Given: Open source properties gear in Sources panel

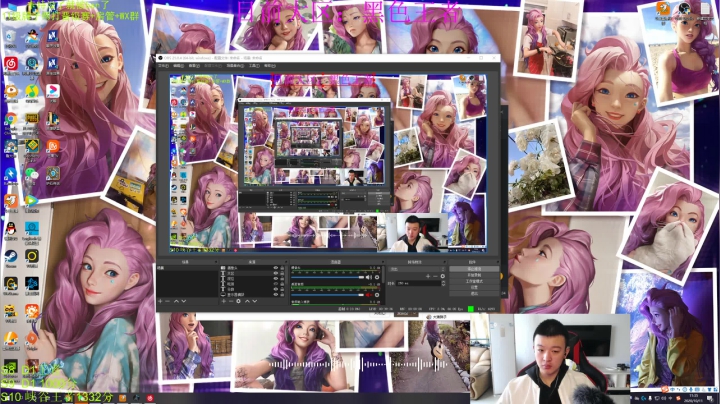Looking at the screenshot, I should click(x=238, y=301).
